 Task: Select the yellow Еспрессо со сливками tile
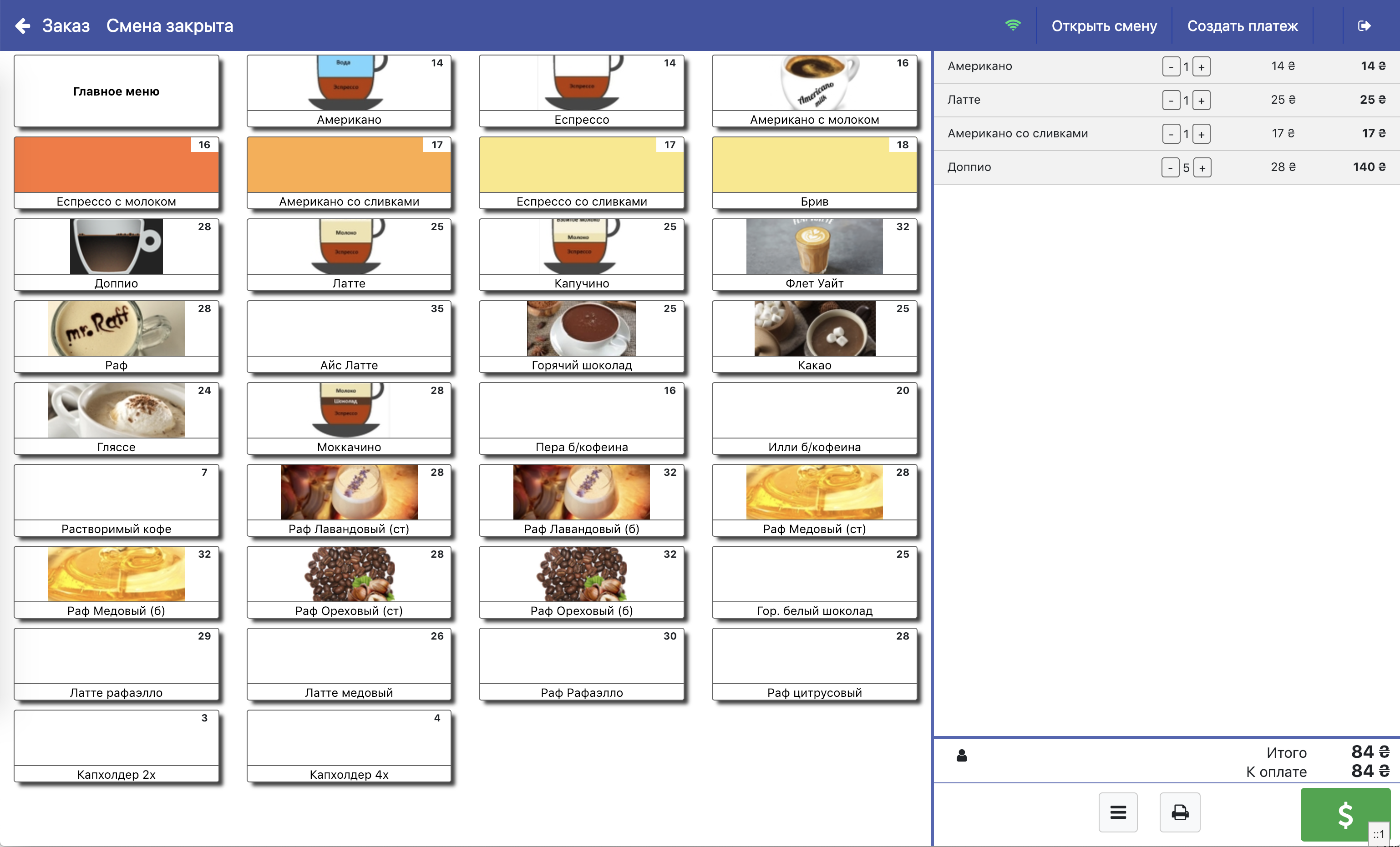tap(581, 172)
